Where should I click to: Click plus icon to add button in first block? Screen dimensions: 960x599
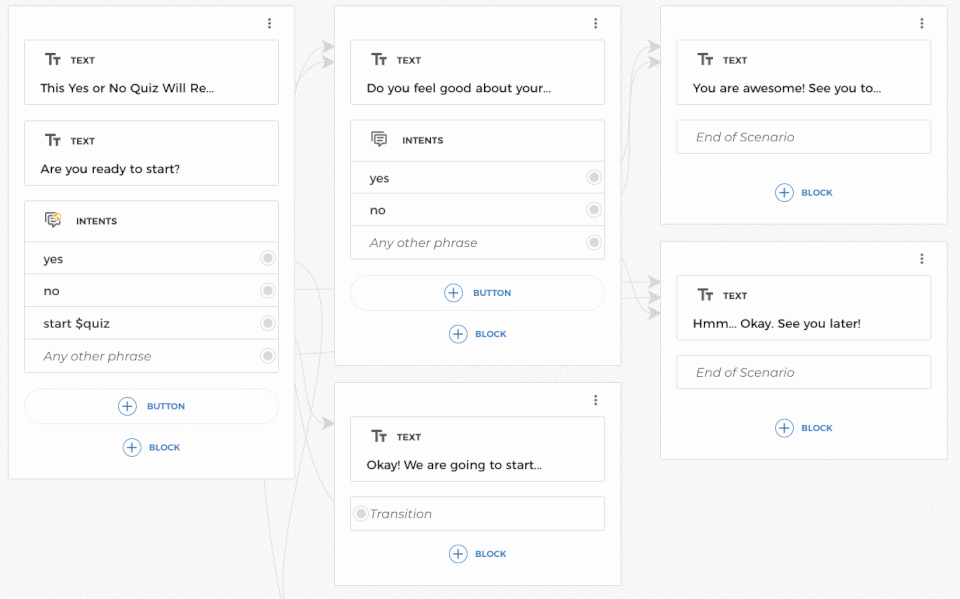[x=127, y=406]
